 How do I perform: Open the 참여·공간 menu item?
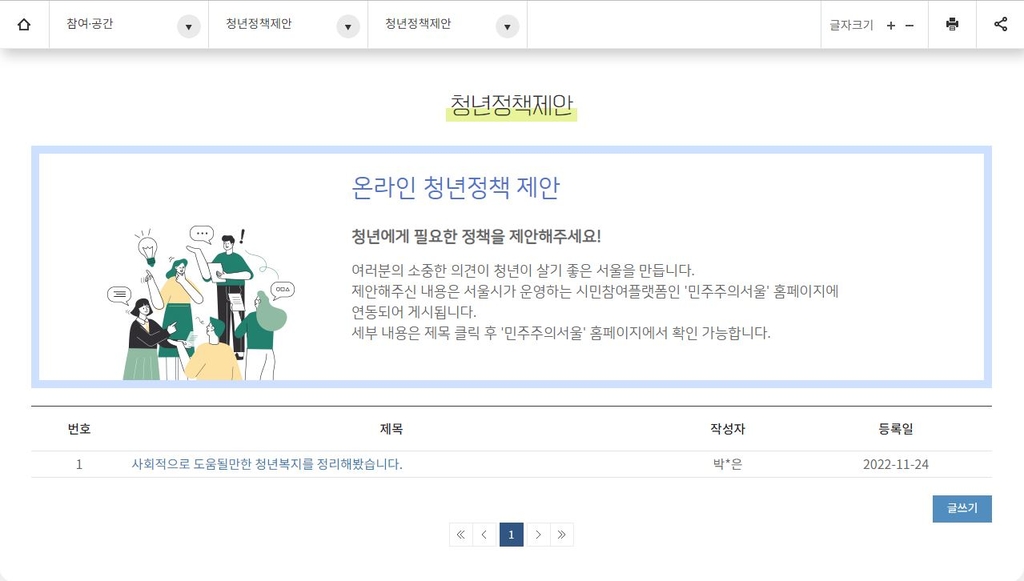tap(90, 24)
